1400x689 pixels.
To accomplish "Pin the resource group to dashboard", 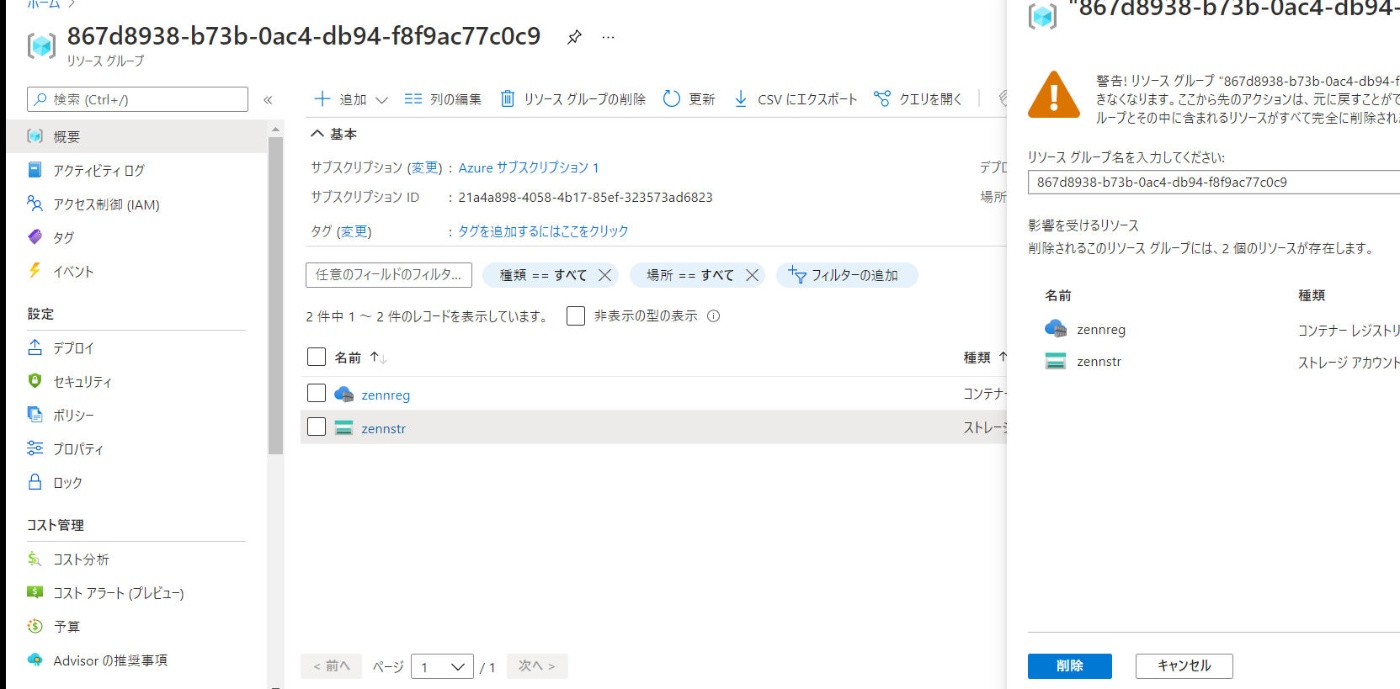I will point(574,38).
